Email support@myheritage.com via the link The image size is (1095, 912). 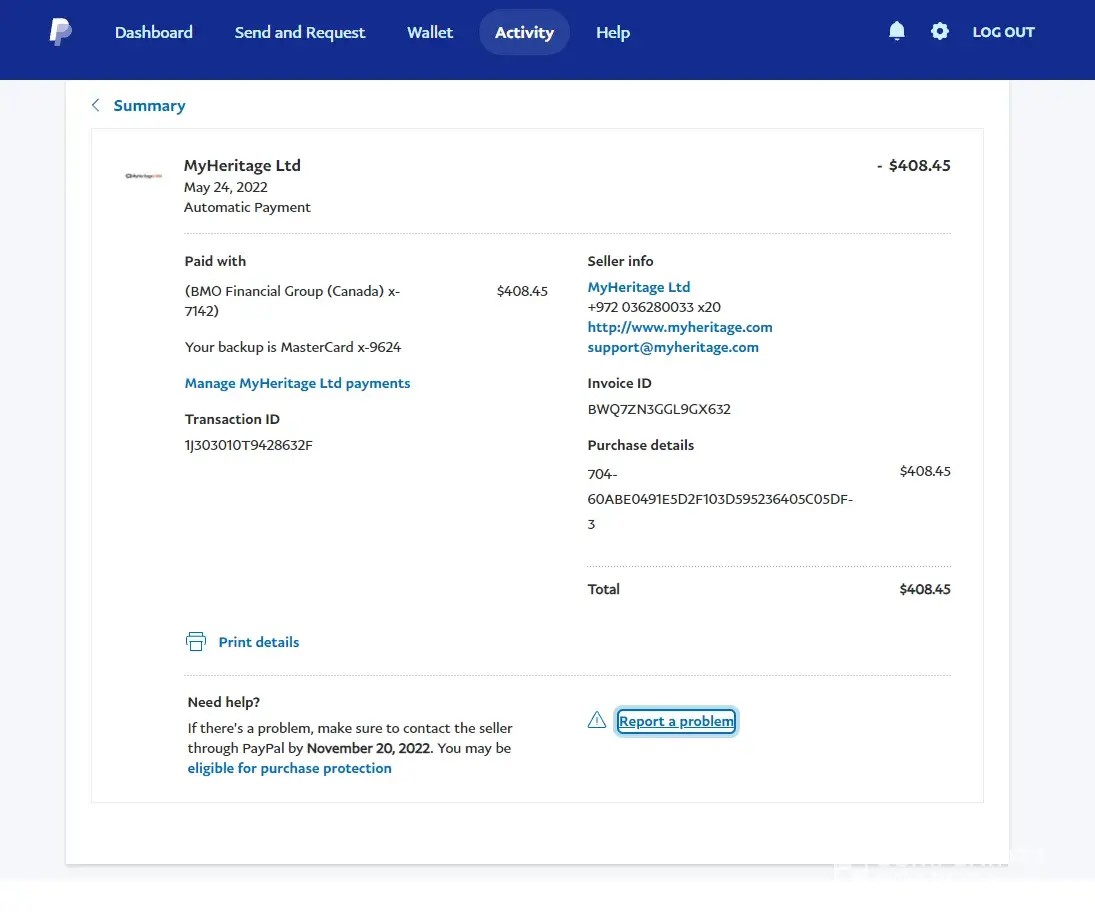click(673, 347)
